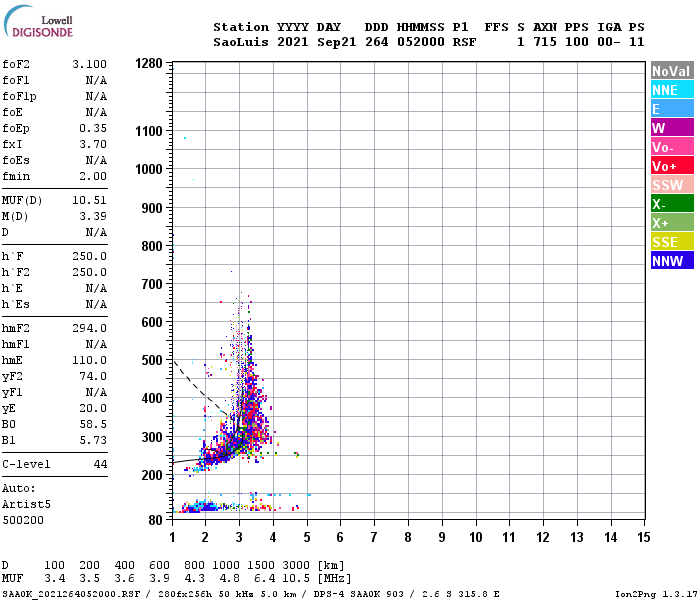
Task: Click the 10 MHz frequency axis label
Action: [475, 537]
